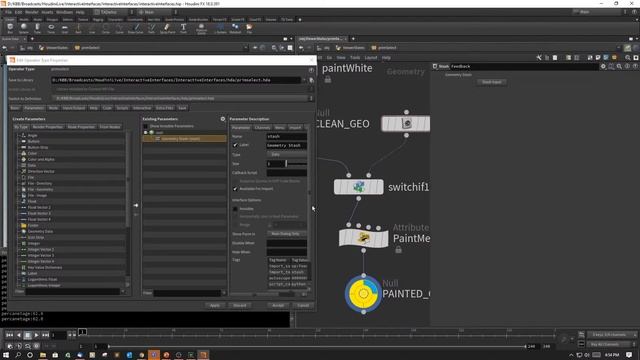
Task: Click the add parameter right arrow
Action: 136,205
